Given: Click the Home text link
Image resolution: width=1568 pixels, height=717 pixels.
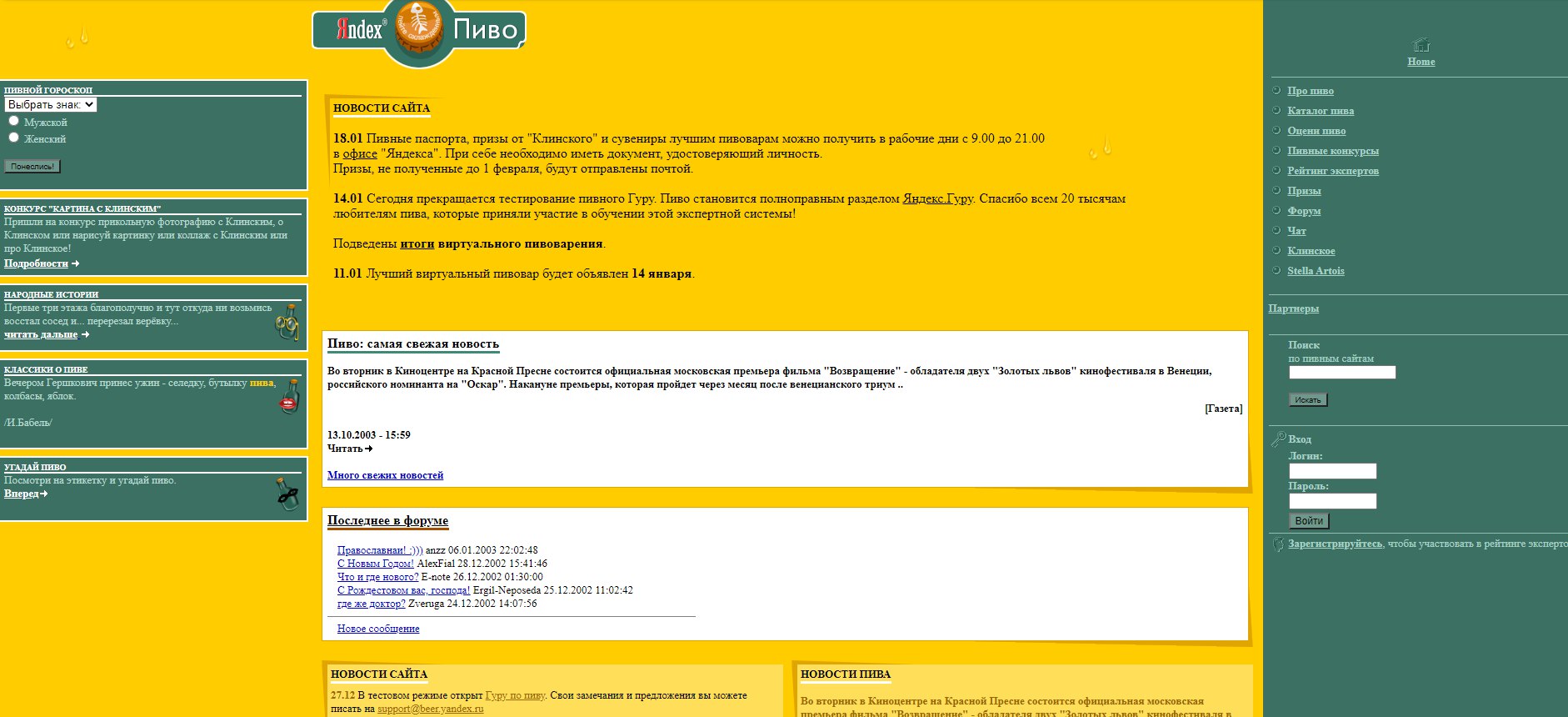Looking at the screenshot, I should tap(1421, 62).
